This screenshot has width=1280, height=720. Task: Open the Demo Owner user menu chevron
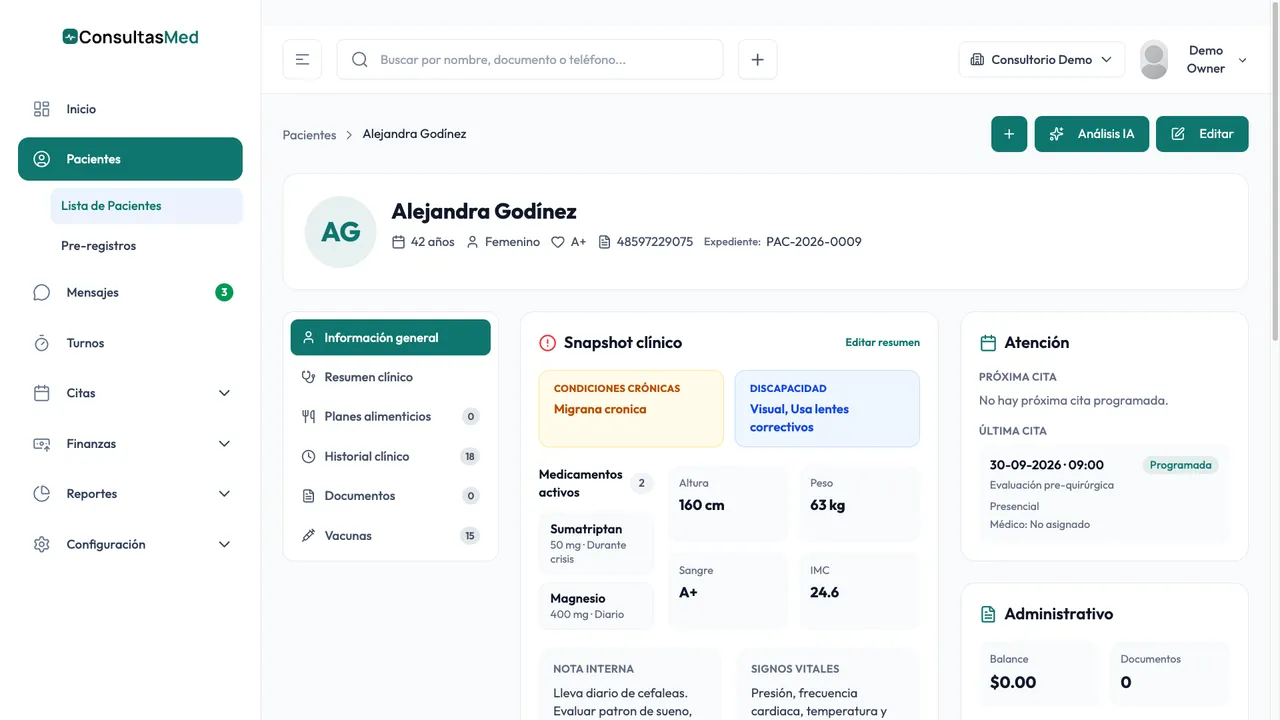pos(1243,60)
